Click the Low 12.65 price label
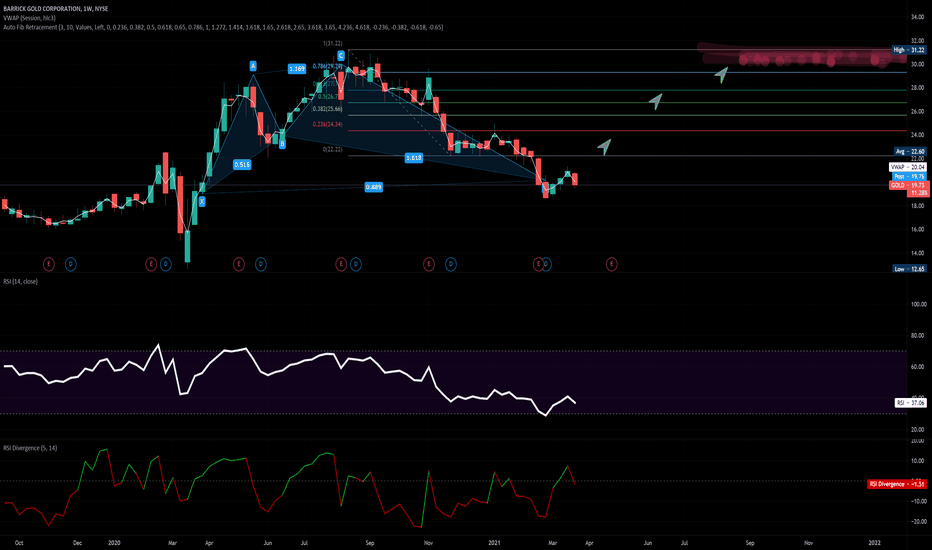 pyautogui.click(x=909, y=269)
